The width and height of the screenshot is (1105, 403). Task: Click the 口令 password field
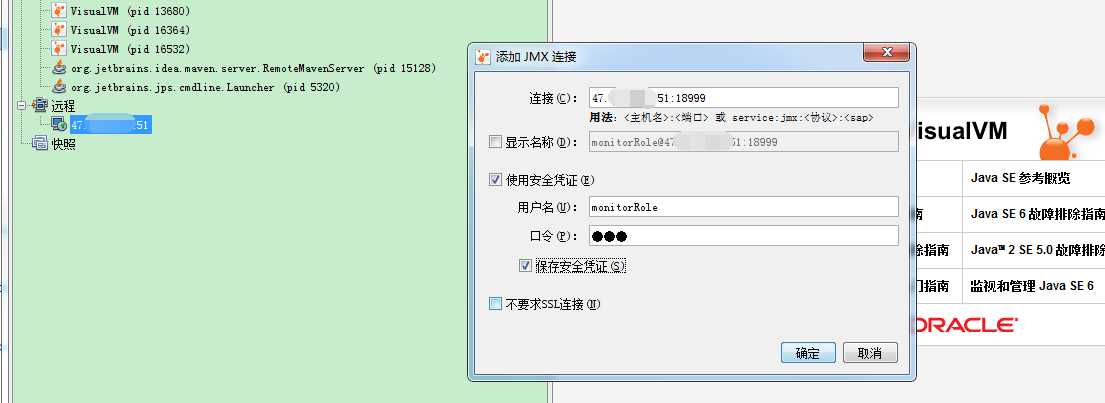(x=743, y=235)
